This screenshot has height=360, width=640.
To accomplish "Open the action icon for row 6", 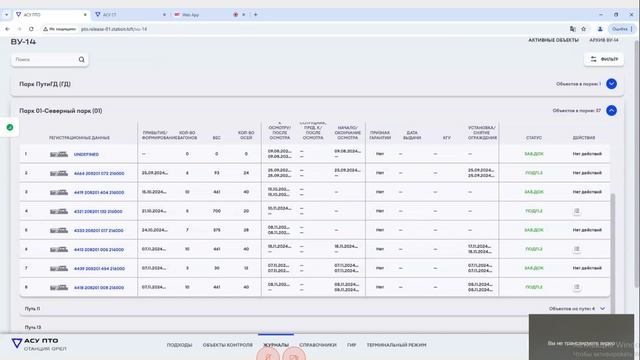I will click(x=576, y=249).
